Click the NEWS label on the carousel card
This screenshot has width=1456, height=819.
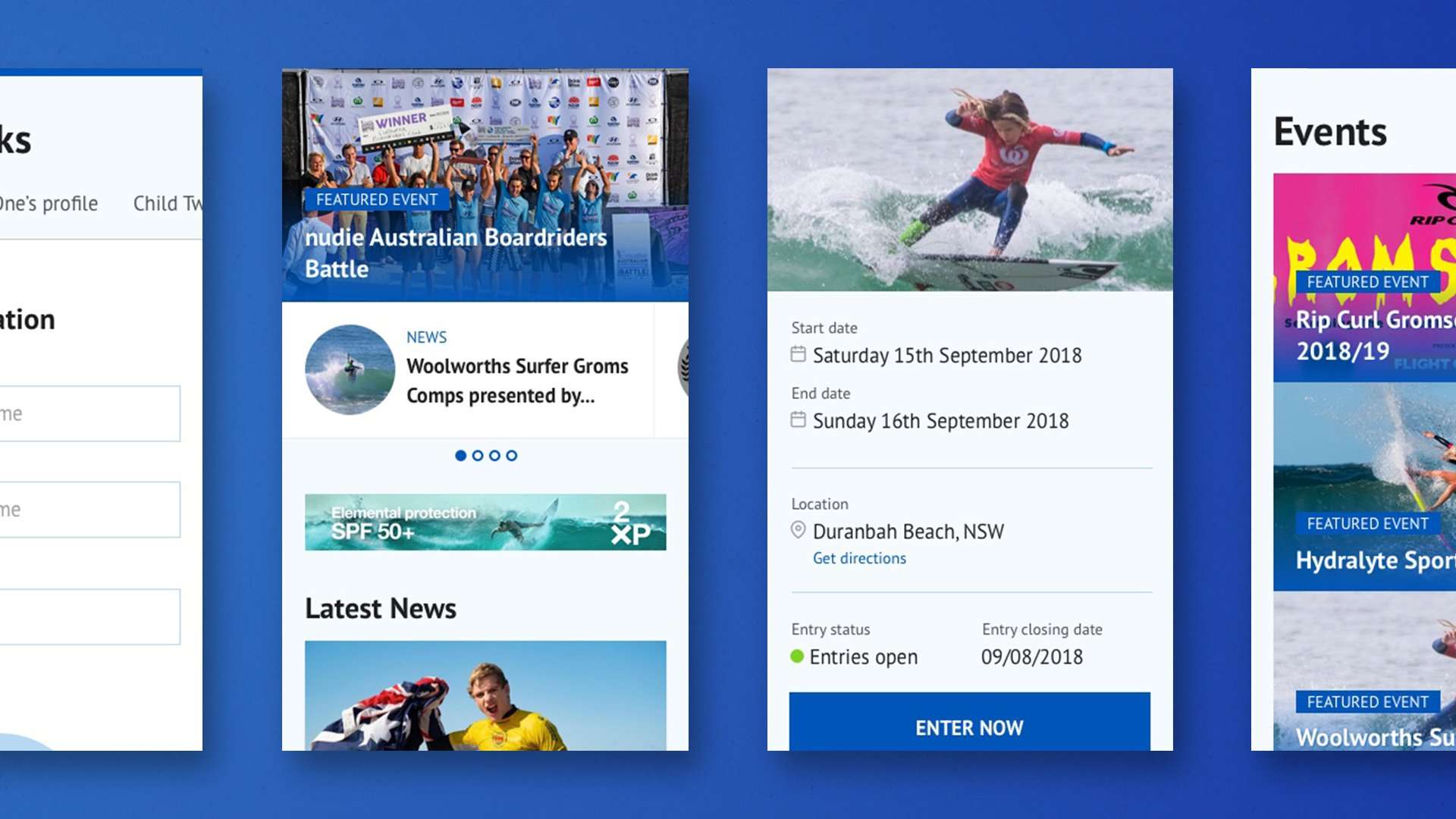pyautogui.click(x=426, y=337)
